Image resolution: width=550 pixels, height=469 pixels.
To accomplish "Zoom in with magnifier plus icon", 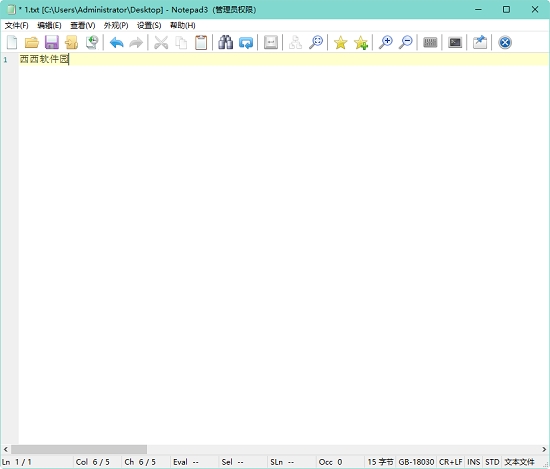I will coord(385,42).
